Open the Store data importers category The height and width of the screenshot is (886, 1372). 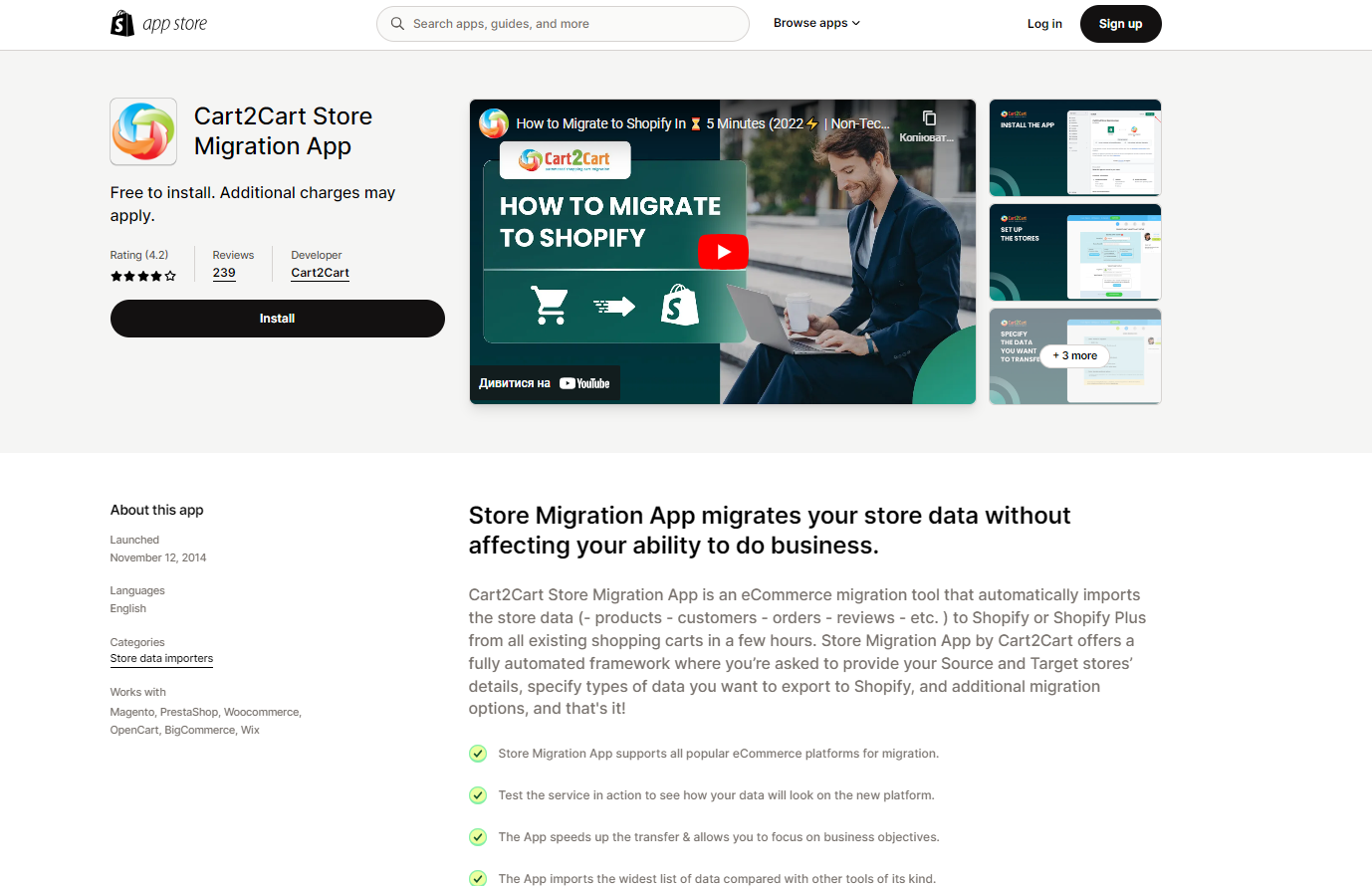tap(161, 658)
